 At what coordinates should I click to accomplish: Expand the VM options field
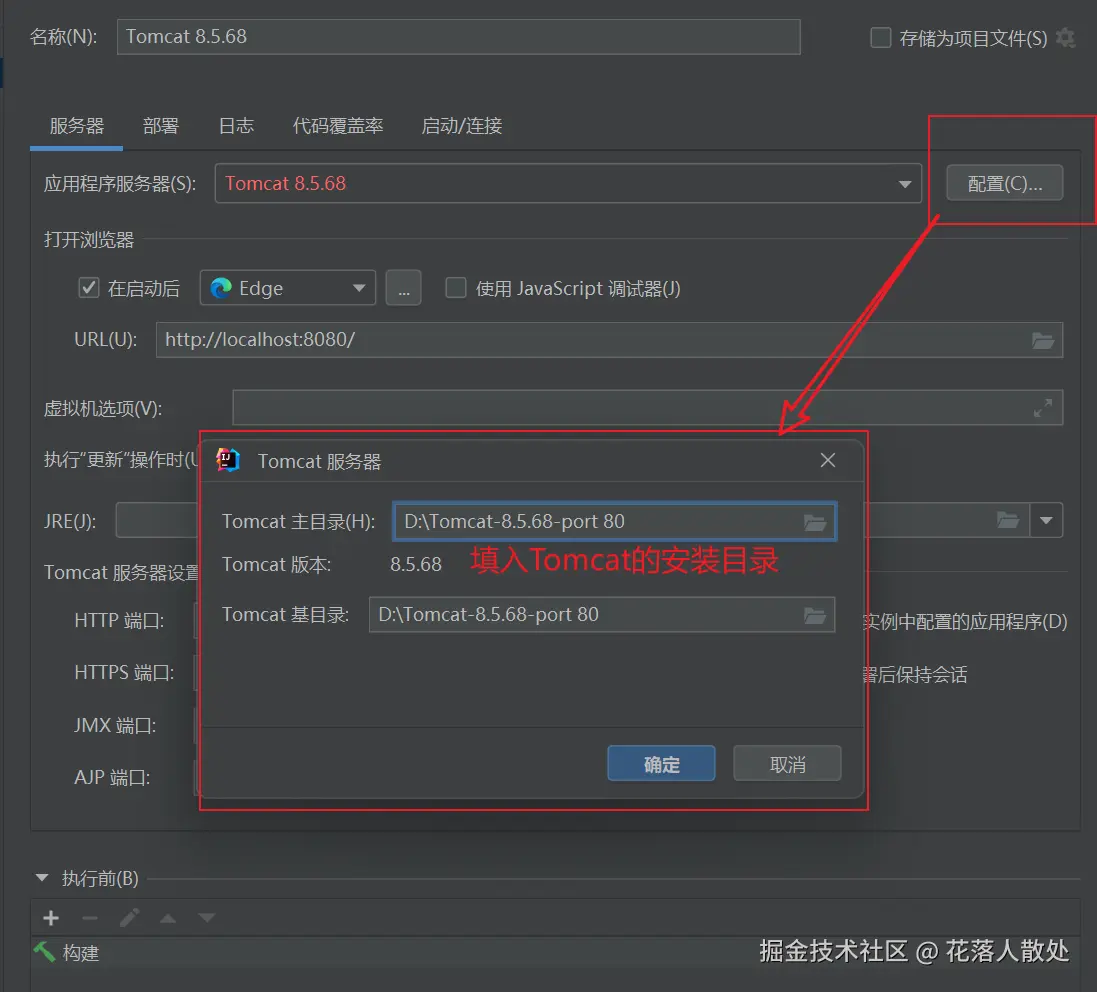[x=1042, y=408]
